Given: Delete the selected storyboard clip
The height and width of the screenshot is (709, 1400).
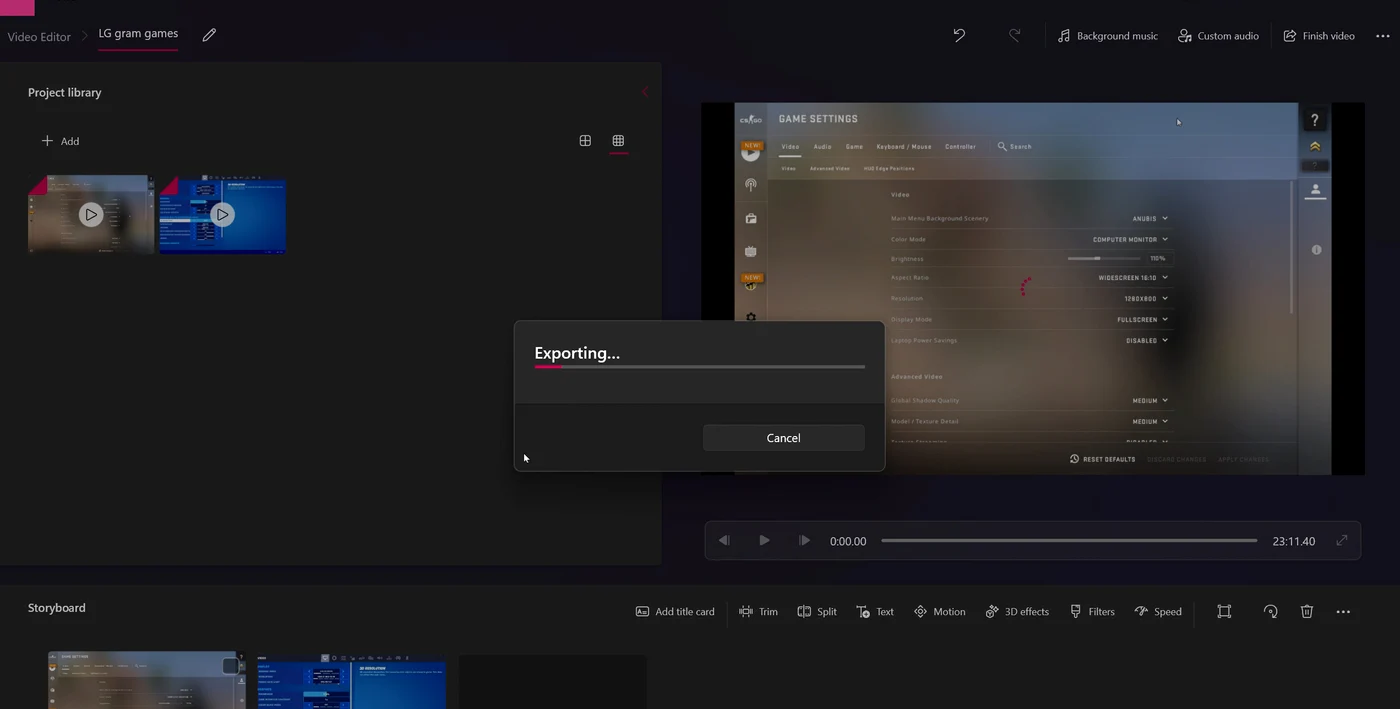Looking at the screenshot, I should (x=1307, y=612).
